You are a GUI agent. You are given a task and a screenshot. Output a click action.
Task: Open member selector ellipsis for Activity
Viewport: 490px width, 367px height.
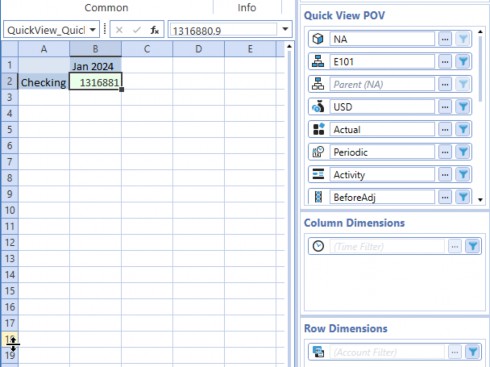(445, 174)
